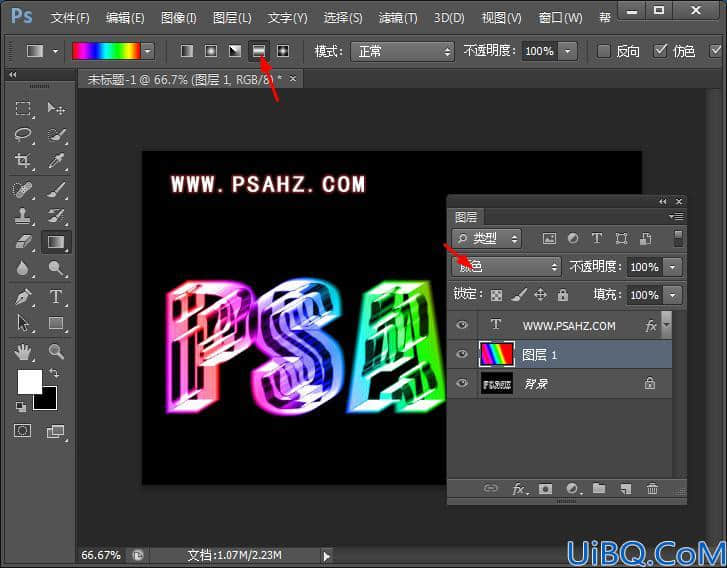Viewport: 727px width, 568px height.
Task: Expand effects on WWW.PSAHZ.COM layer
Action: (667, 324)
